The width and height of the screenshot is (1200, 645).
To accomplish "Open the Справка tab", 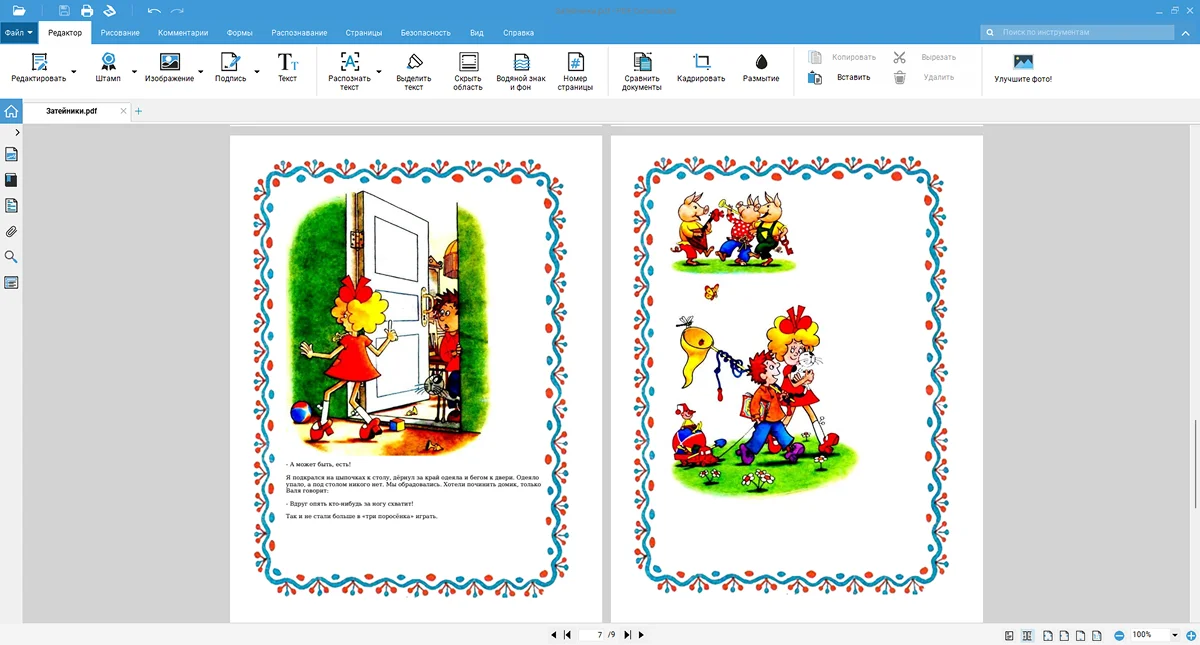I will point(518,33).
